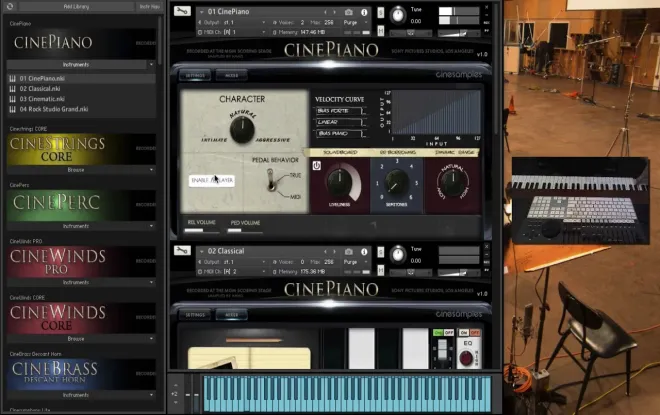Load previous instrument arrow on 02 Classical
The width and height of the screenshot is (660, 415).
pos(325,252)
